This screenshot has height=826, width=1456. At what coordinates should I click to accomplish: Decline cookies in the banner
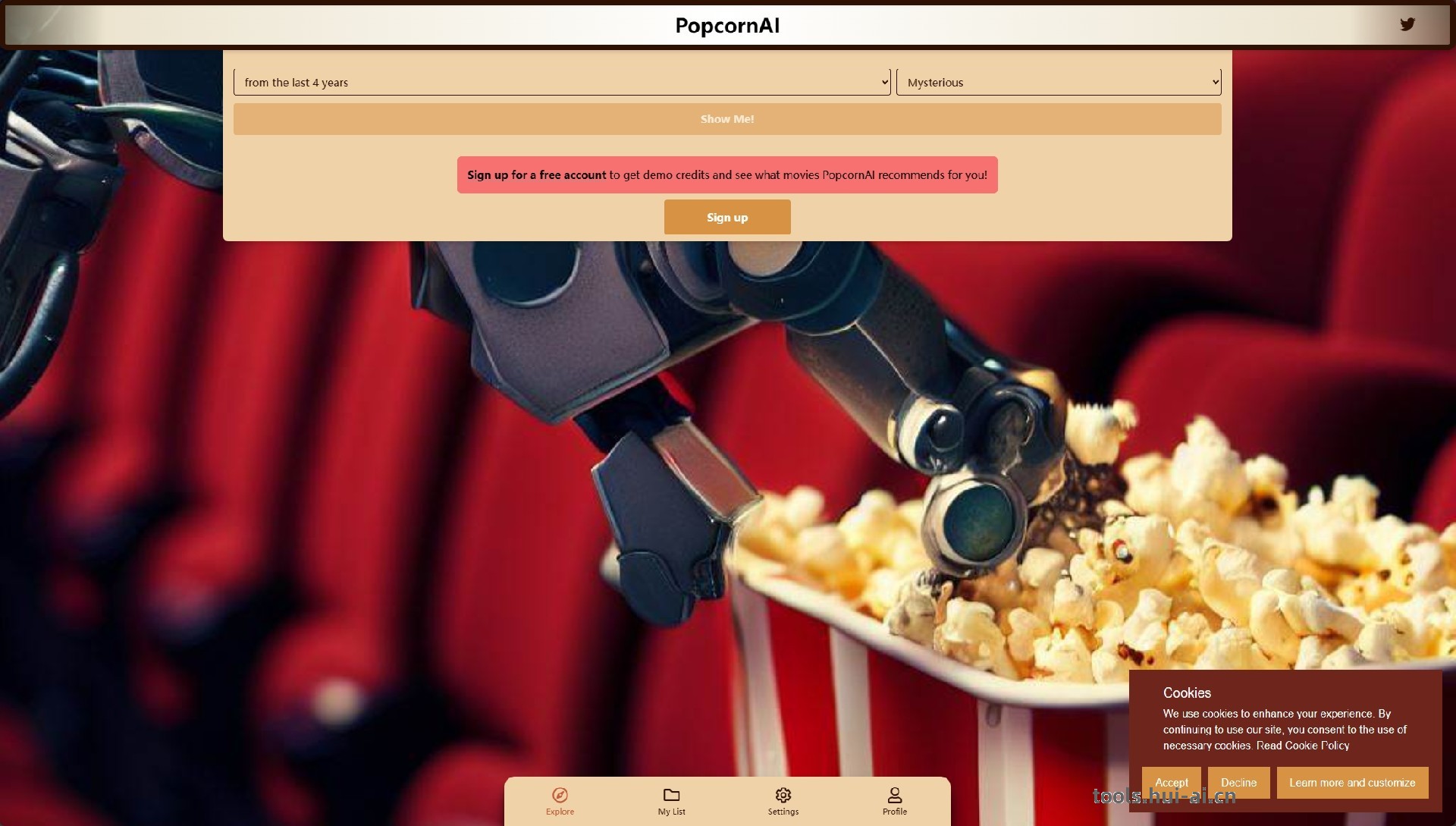click(x=1238, y=782)
